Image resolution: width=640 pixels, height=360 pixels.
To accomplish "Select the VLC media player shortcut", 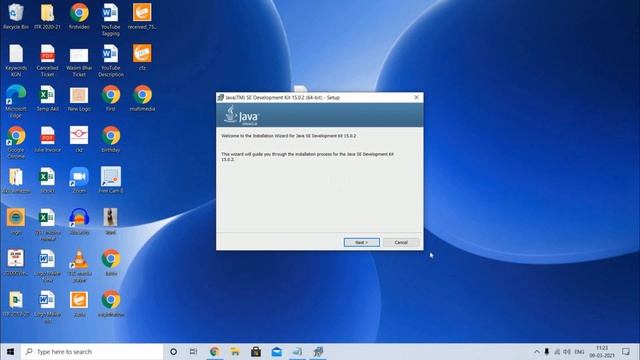I will tap(79, 265).
